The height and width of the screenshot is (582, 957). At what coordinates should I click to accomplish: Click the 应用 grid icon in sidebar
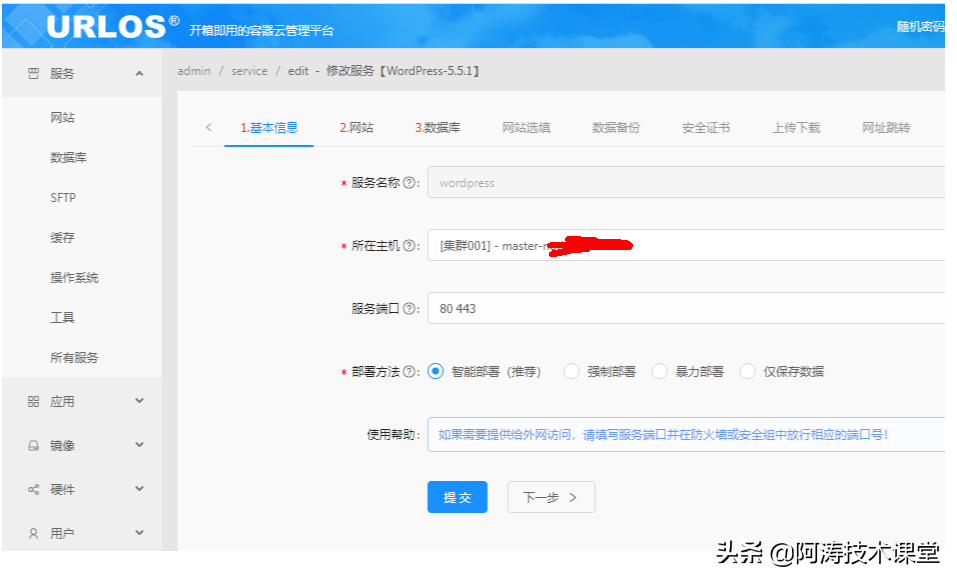(x=34, y=401)
